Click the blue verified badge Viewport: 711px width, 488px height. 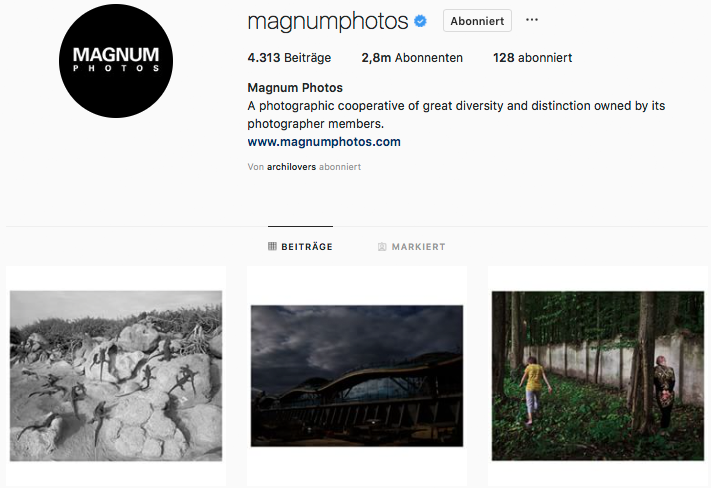pyautogui.click(x=420, y=21)
